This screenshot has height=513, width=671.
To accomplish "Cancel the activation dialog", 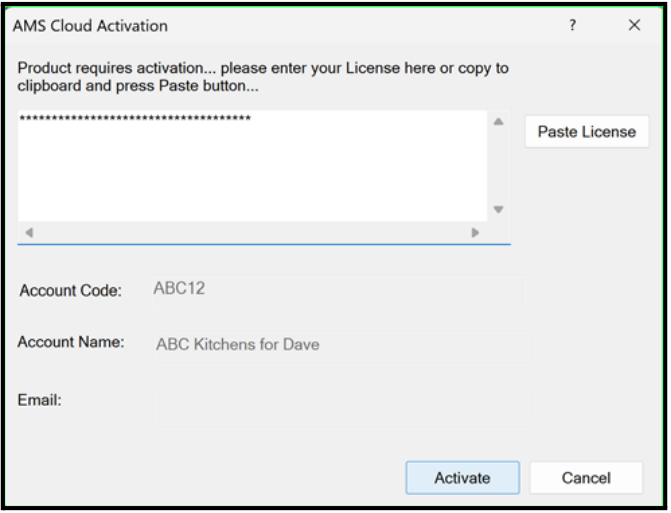I will point(586,478).
